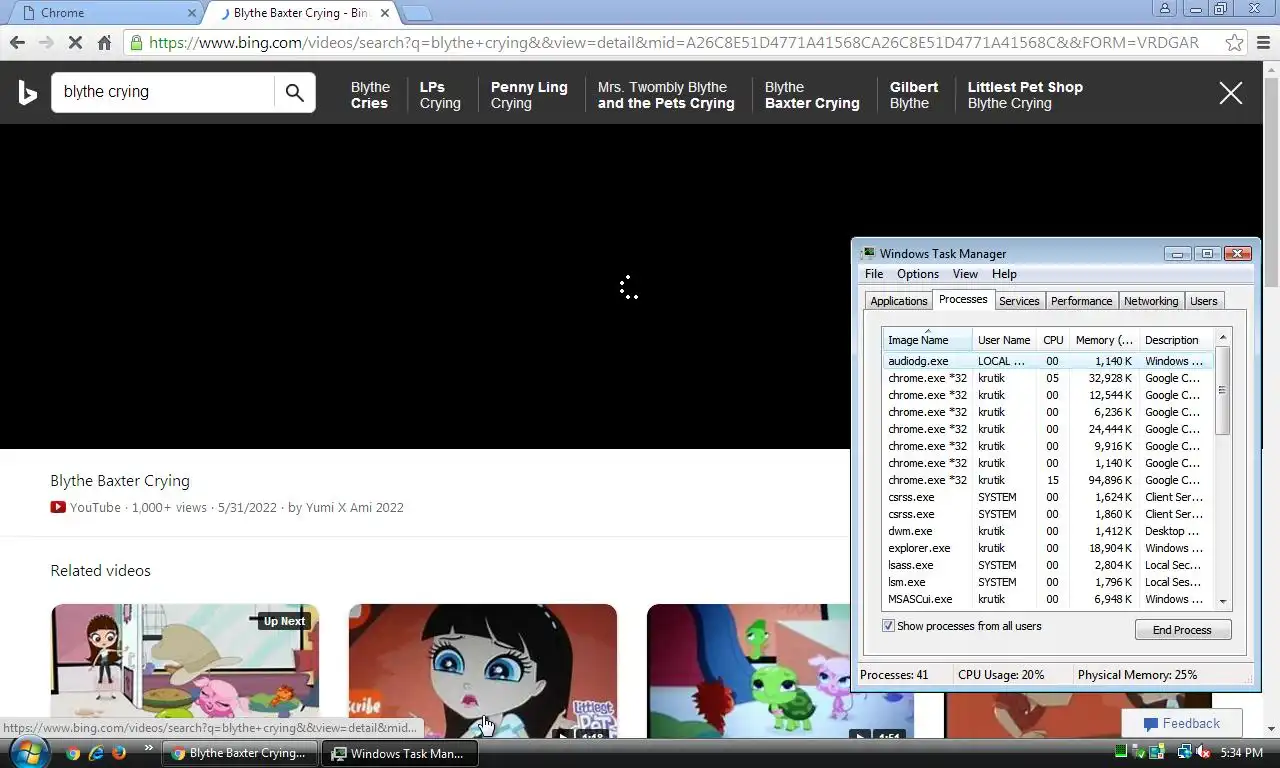Select the audiodg.exe process row

coord(1048,361)
